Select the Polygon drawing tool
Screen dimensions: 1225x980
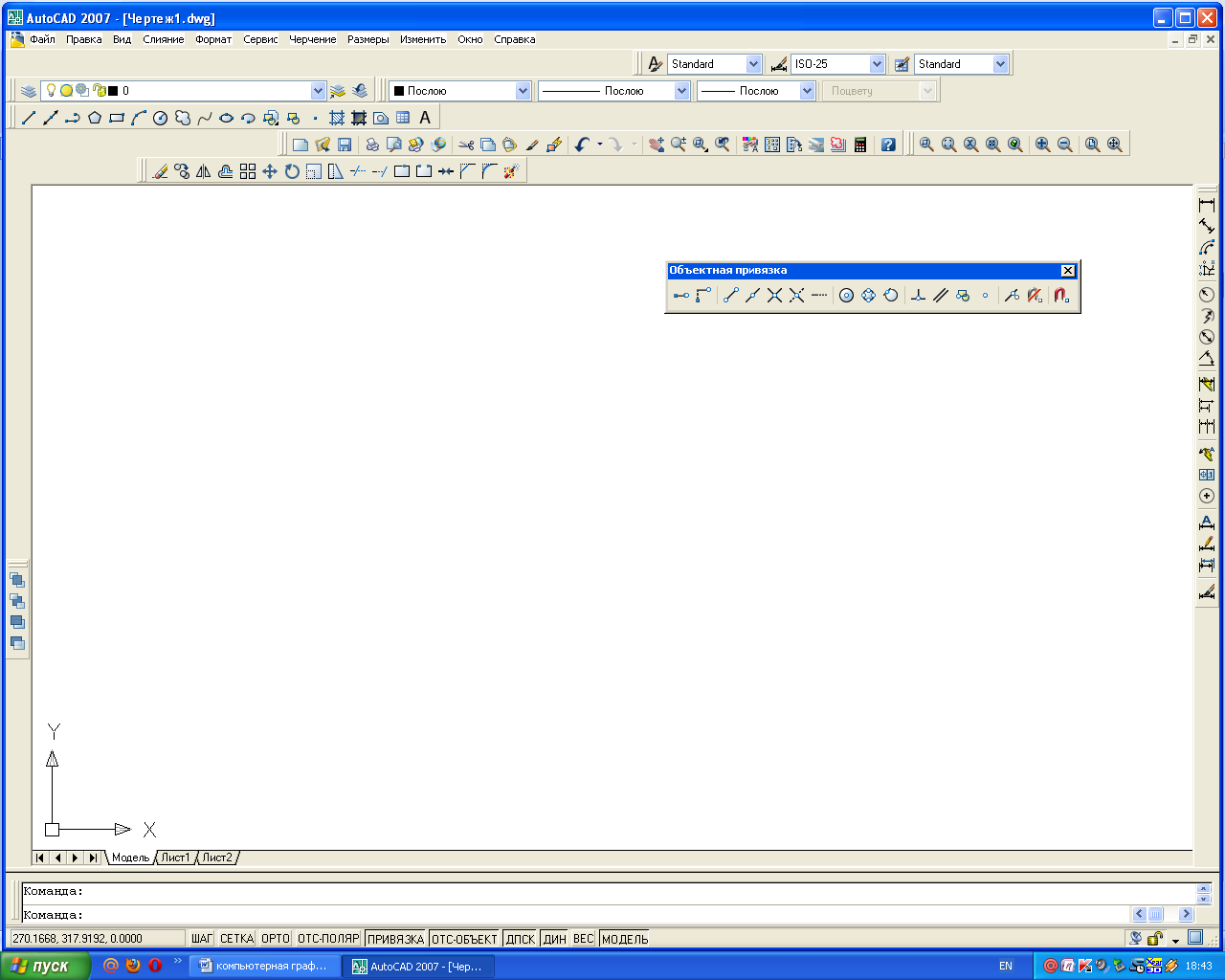(x=95, y=118)
